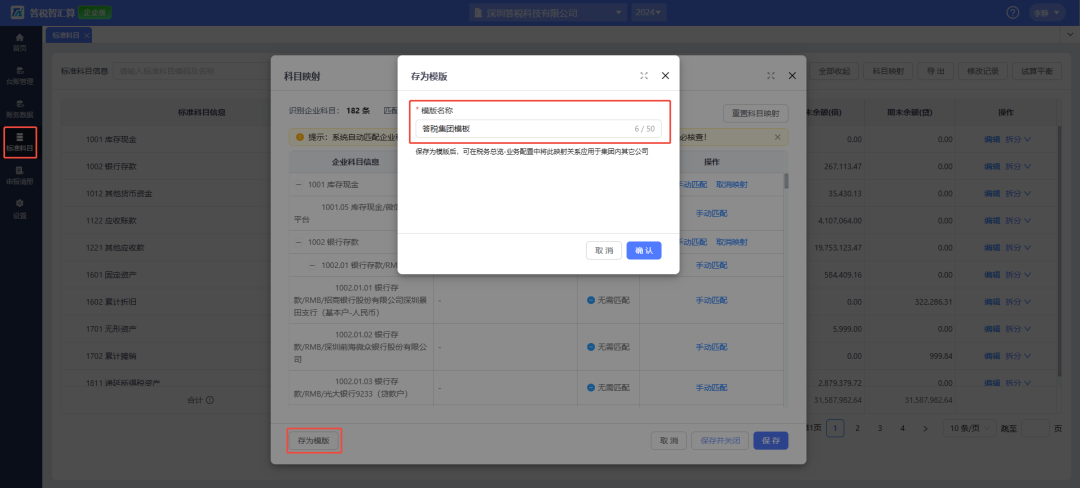Click the 标准科目信息 search field

pyautogui.click(x=193, y=71)
